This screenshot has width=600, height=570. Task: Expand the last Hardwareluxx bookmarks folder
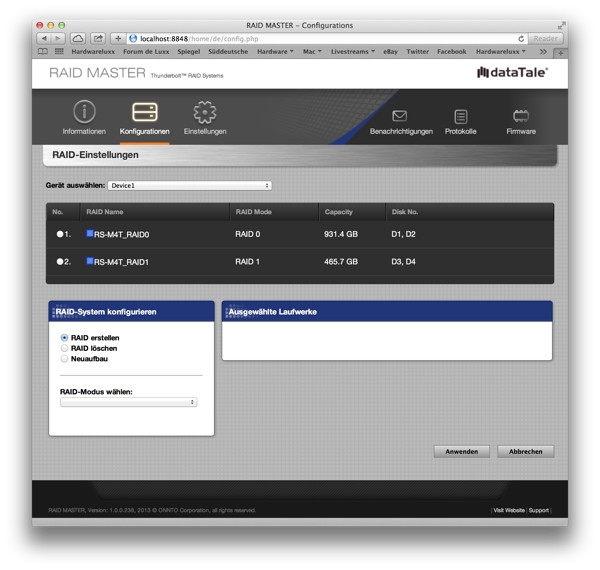[501, 51]
